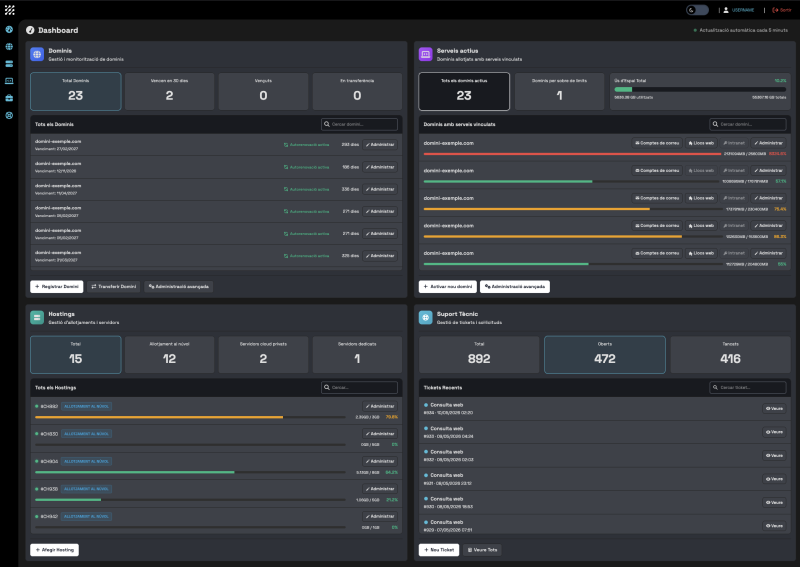The height and width of the screenshot is (567, 800).
Task: Open the dashboard icon in the sidebar
Action: coord(9,30)
